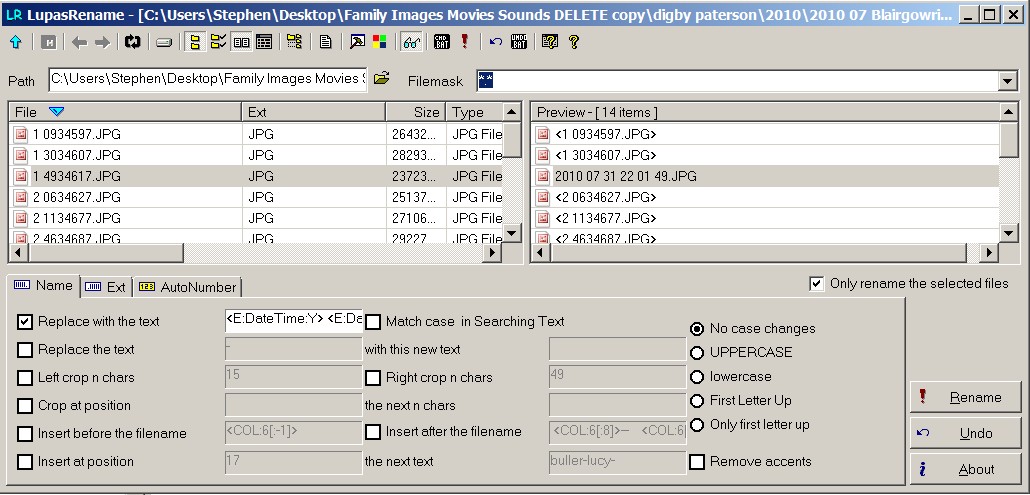Click the four-color squares toolbar icon
Screen dimensions: 1030x495
379,43
